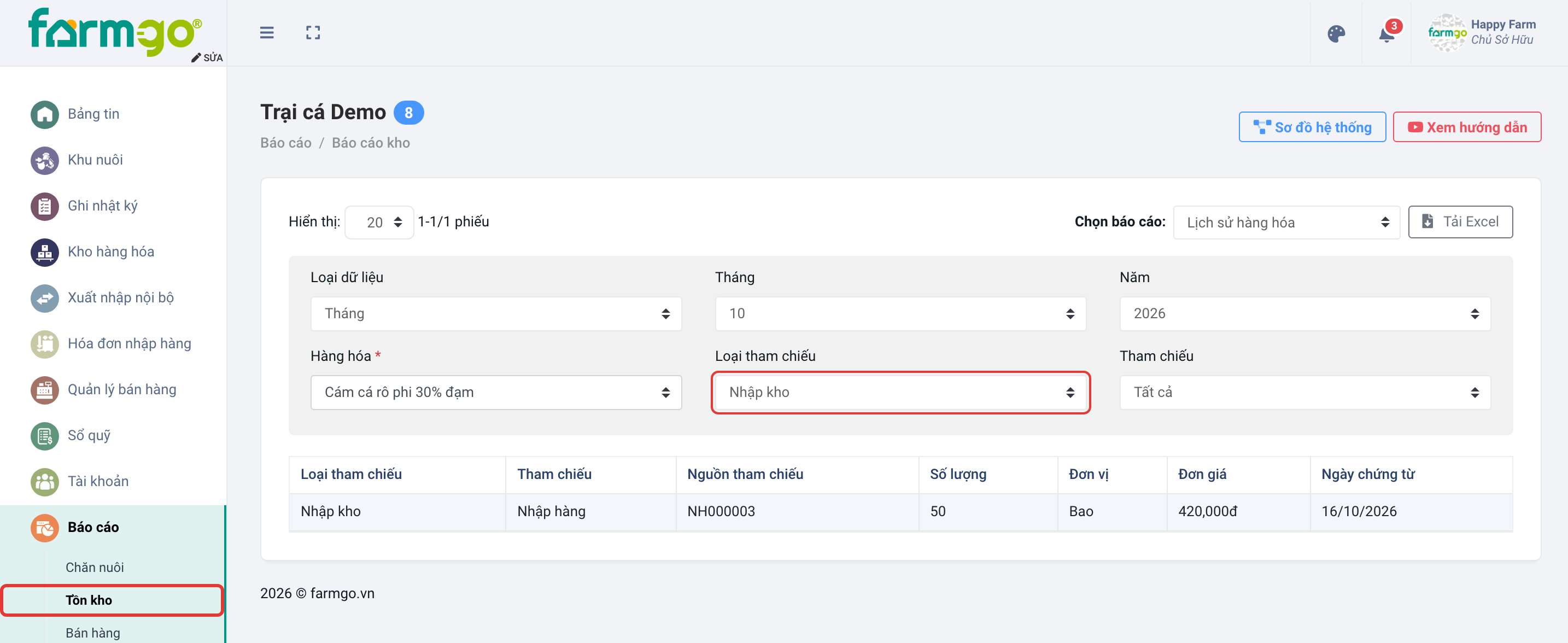The width and height of the screenshot is (1568, 643).
Task: Enter fullscreen mode with the expand icon
Action: pos(313,33)
